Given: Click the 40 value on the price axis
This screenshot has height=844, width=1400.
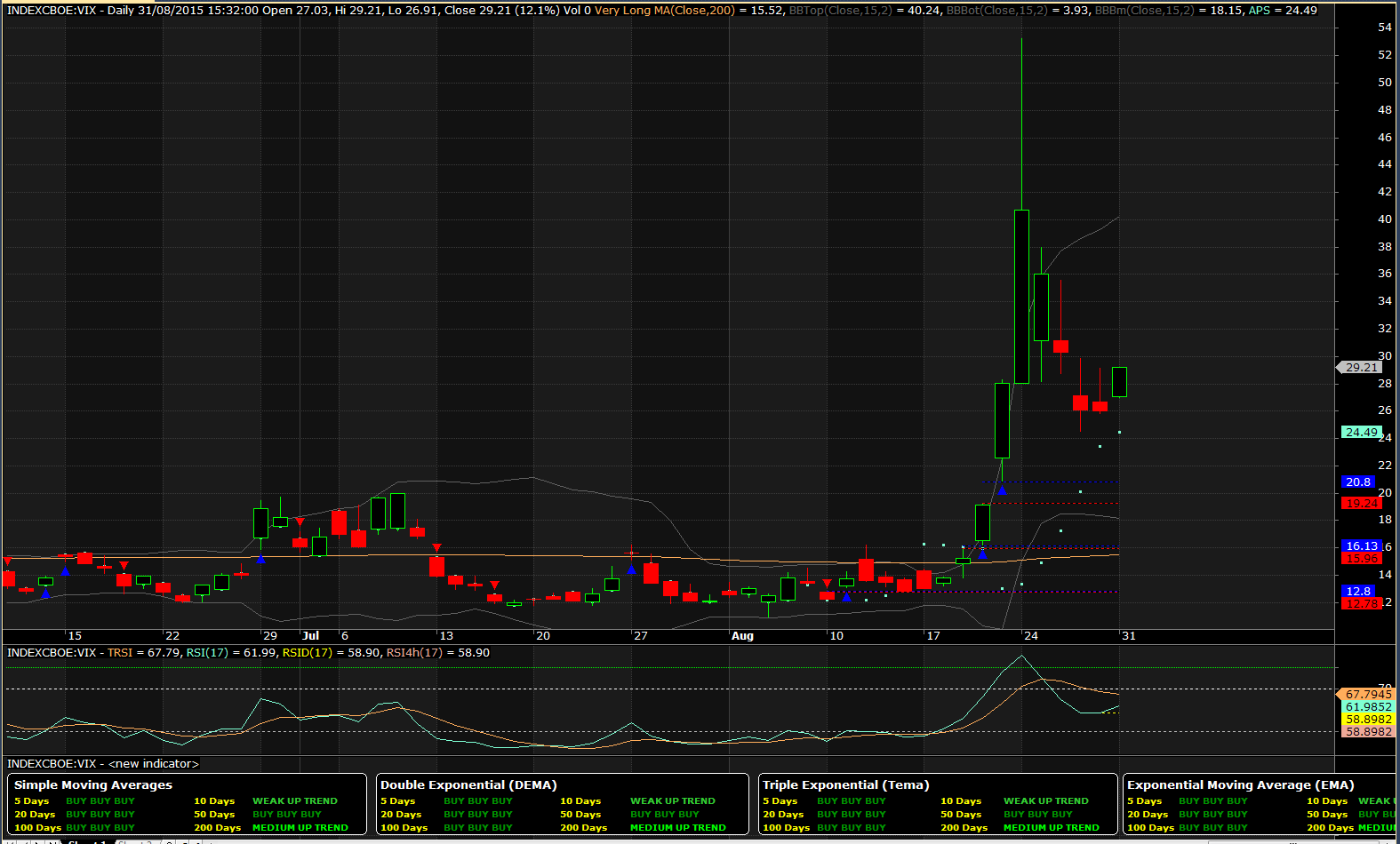Looking at the screenshot, I should [x=1385, y=219].
